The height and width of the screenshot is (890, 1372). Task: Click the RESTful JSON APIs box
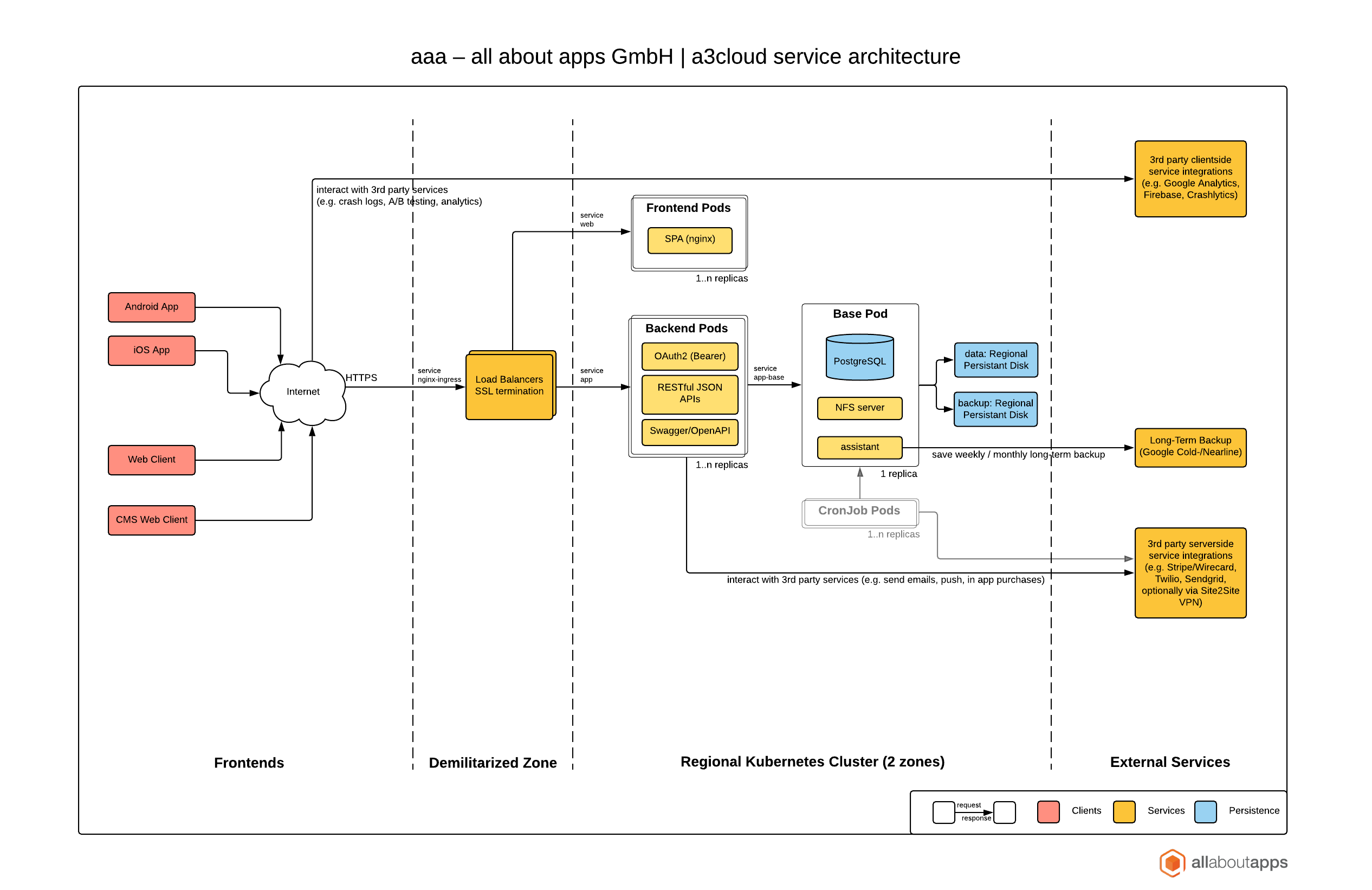(x=689, y=394)
